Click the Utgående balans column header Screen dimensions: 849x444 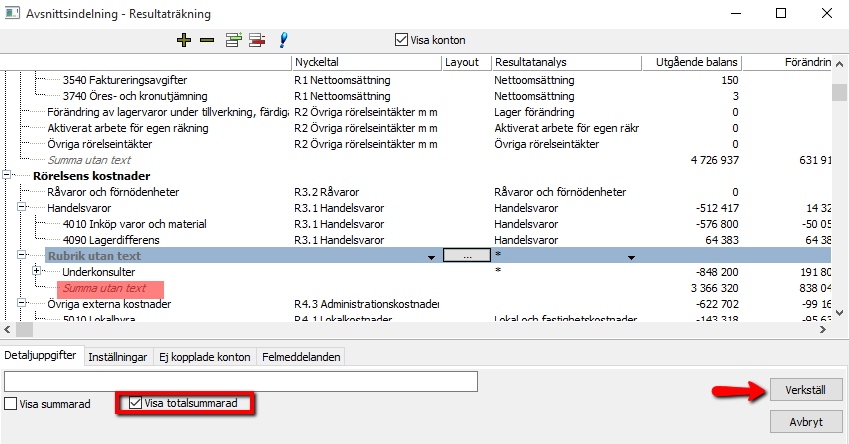pos(691,62)
